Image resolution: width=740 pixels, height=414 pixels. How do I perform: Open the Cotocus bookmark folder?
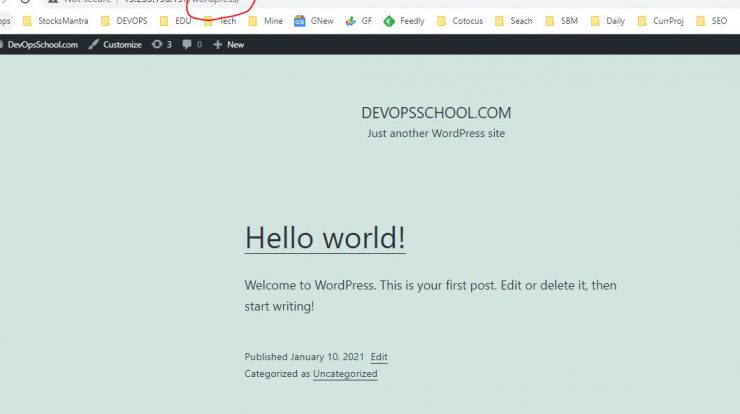point(460,21)
